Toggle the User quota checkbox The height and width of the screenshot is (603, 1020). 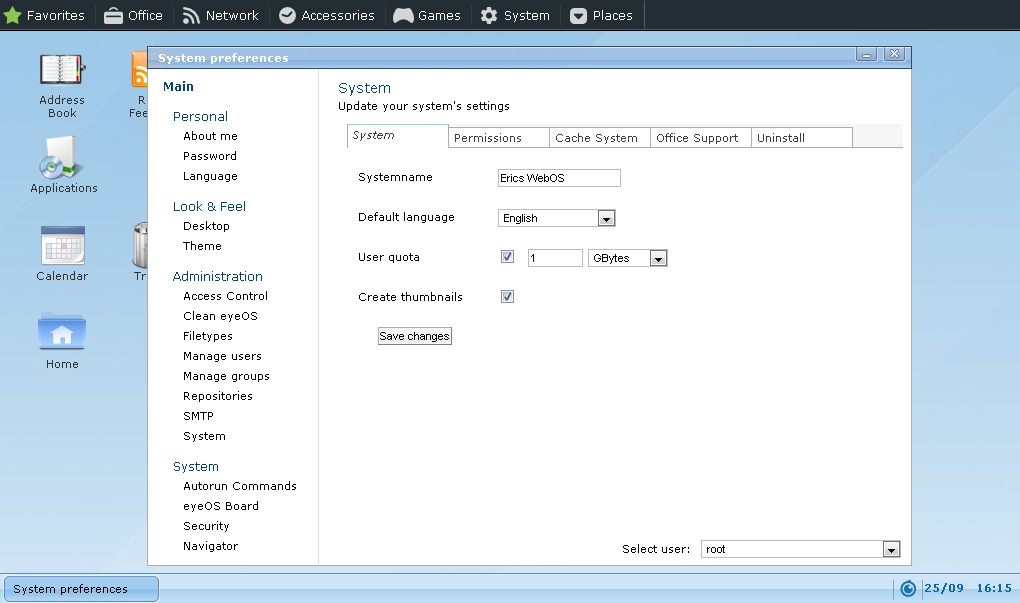(x=507, y=257)
